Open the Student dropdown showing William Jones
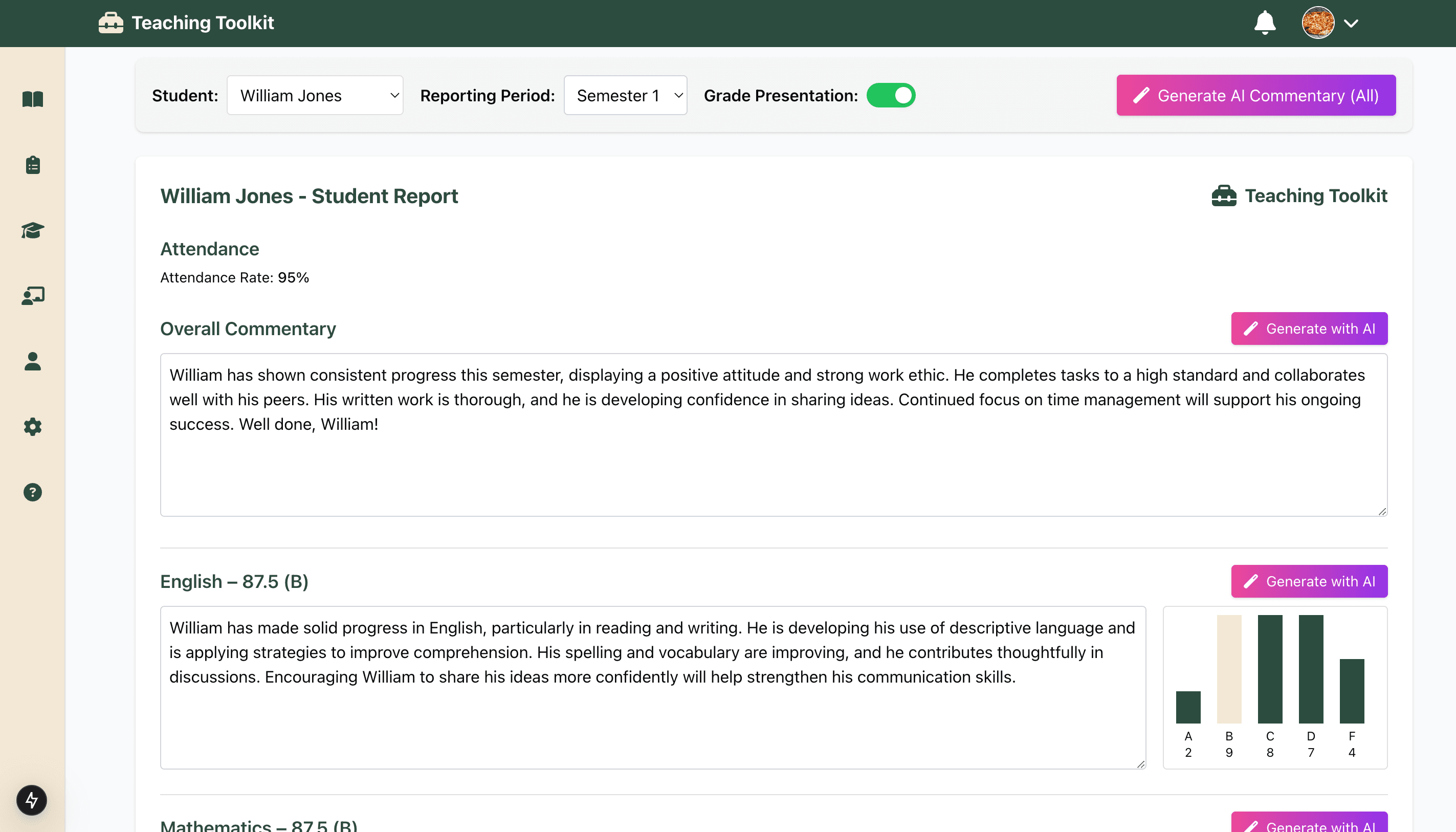 click(x=315, y=95)
